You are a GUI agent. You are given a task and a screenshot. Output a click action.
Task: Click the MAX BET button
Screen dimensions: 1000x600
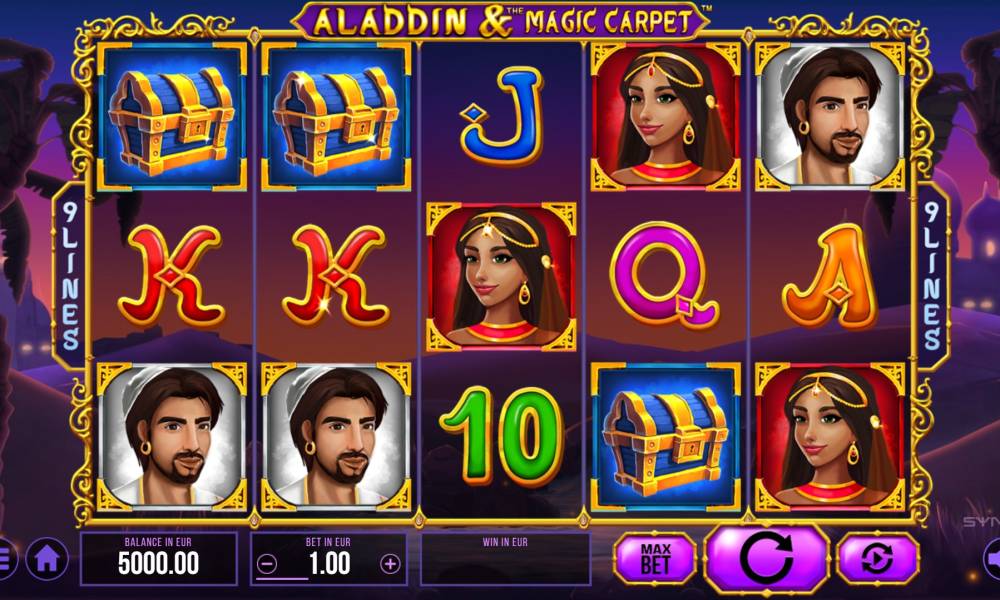coord(655,559)
